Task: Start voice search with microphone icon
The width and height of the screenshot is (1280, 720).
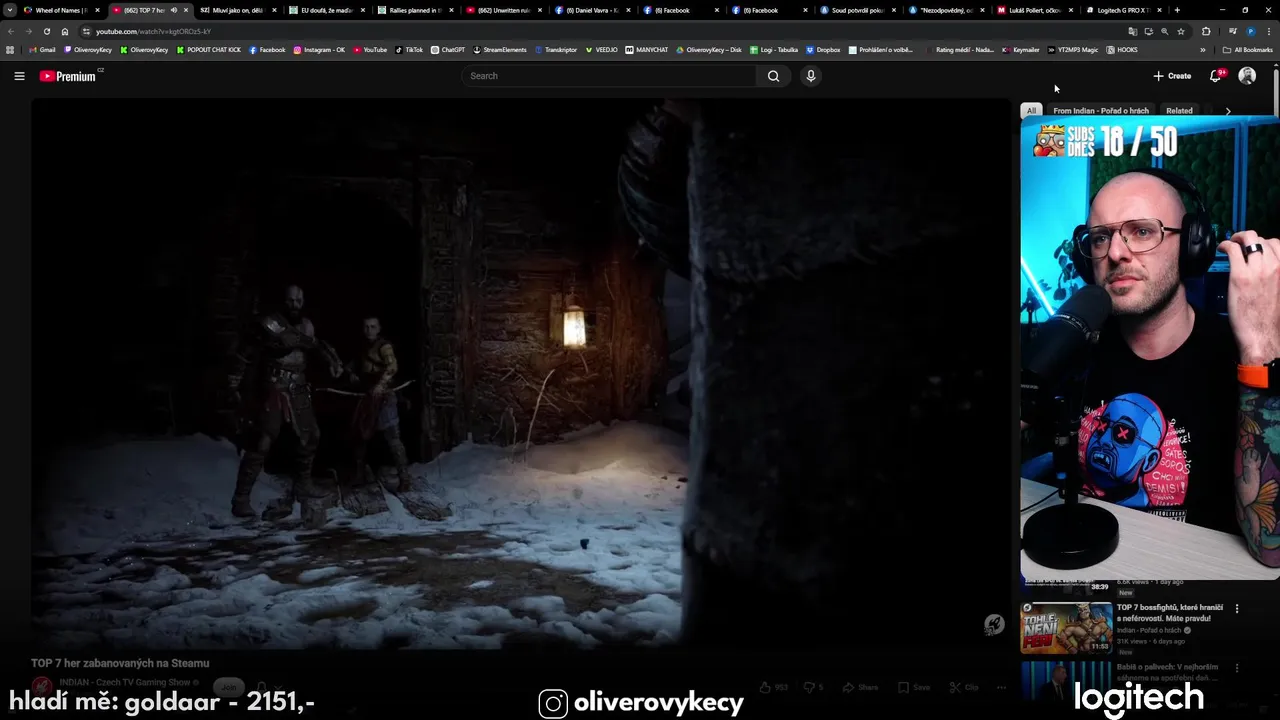Action: point(811,76)
